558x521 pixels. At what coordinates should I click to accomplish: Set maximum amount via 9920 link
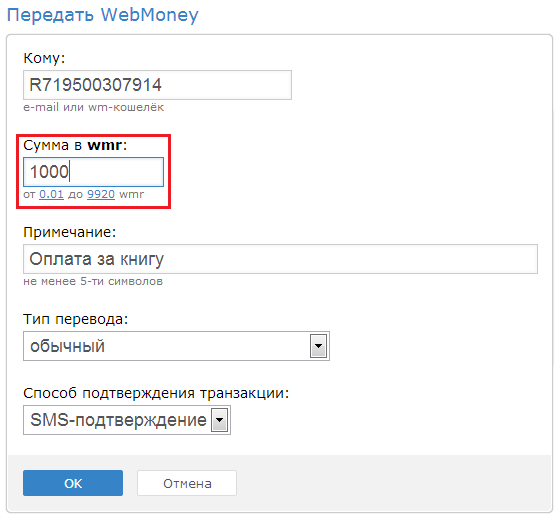point(101,194)
